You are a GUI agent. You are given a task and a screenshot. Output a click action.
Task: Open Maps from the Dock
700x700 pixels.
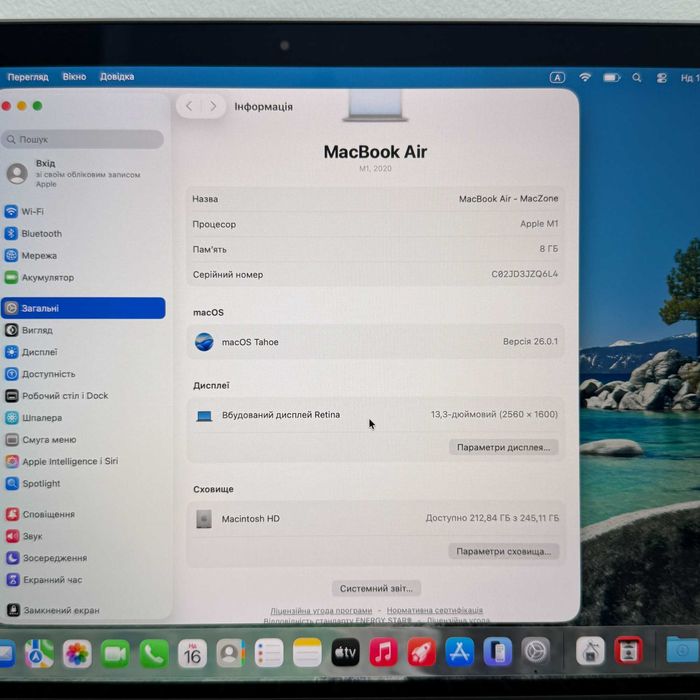click(x=39, y=654)
